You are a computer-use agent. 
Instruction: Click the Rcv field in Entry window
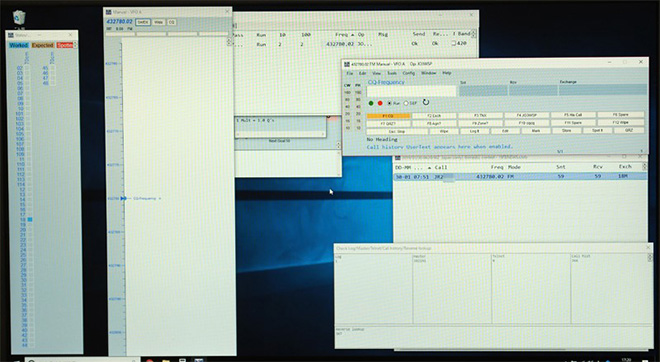click(x=533, y=90)
